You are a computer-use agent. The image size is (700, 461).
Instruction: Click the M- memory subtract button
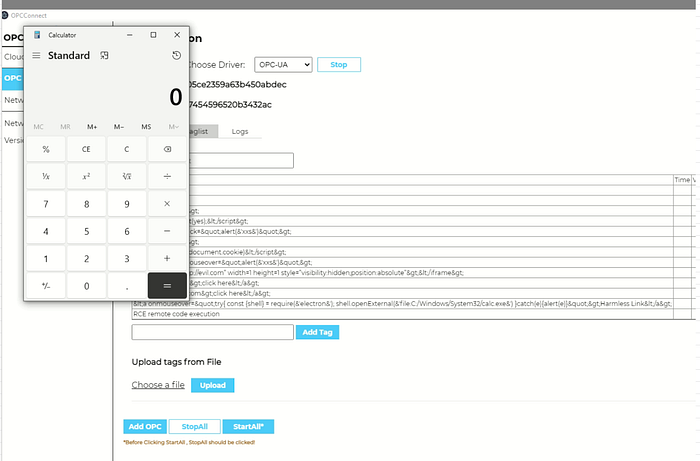(x=119, y=127)
